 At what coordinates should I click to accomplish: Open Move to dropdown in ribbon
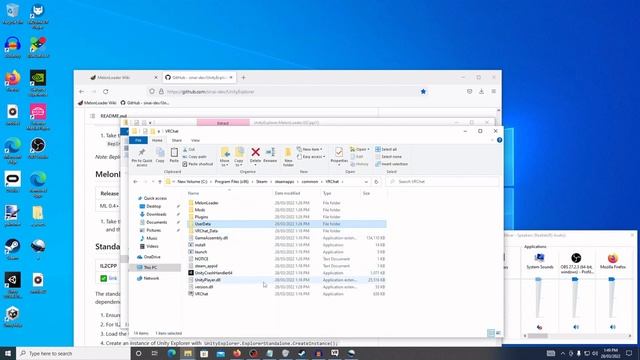pyautogui.click(x=225, y=157)
